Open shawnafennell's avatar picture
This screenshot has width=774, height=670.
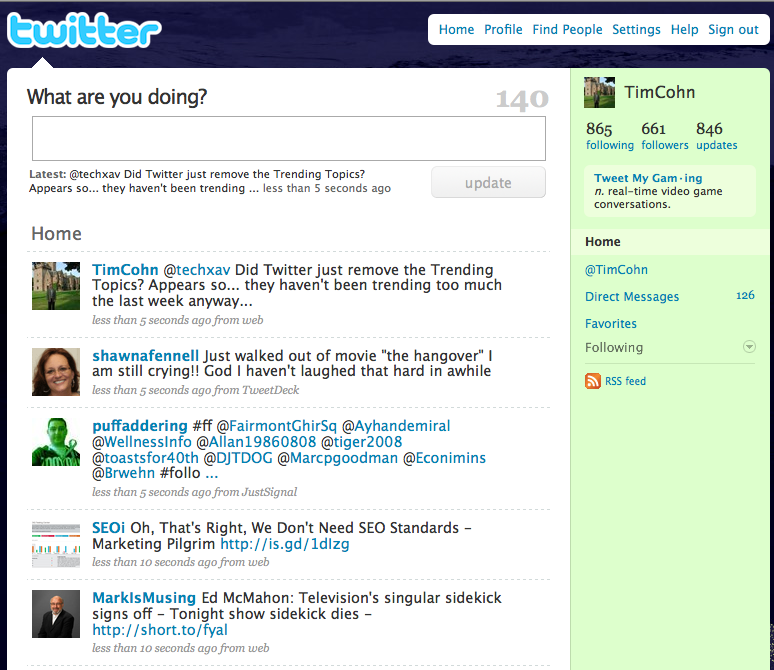coord(56,372)
